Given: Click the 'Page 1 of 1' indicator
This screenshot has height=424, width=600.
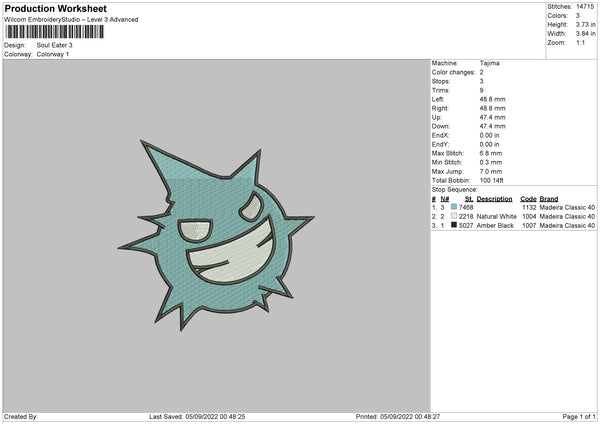Looking at the screenshot, I should pos(579,417).
